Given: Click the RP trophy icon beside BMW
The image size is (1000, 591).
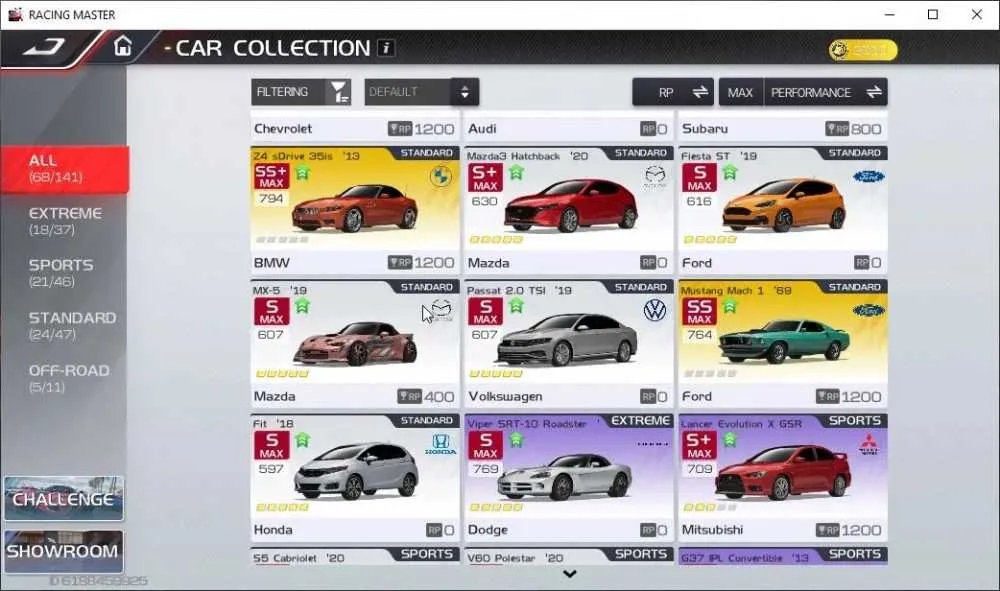Looking at the screenshot, I should pyautogui.click(x=400, y=263).
